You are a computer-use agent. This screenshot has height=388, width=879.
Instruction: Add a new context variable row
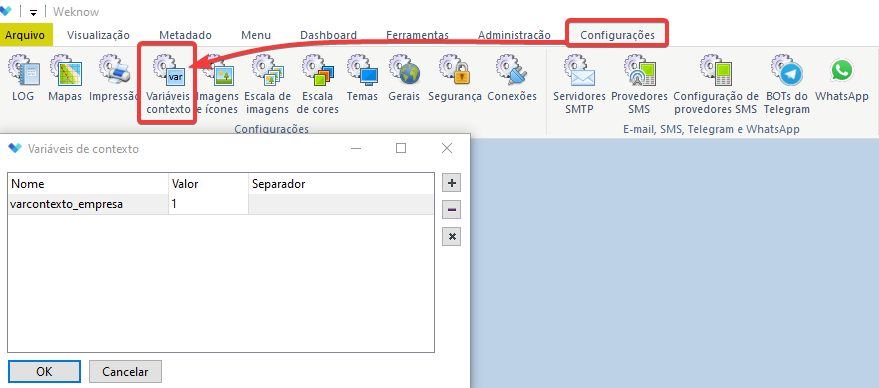tap(451, 183)
